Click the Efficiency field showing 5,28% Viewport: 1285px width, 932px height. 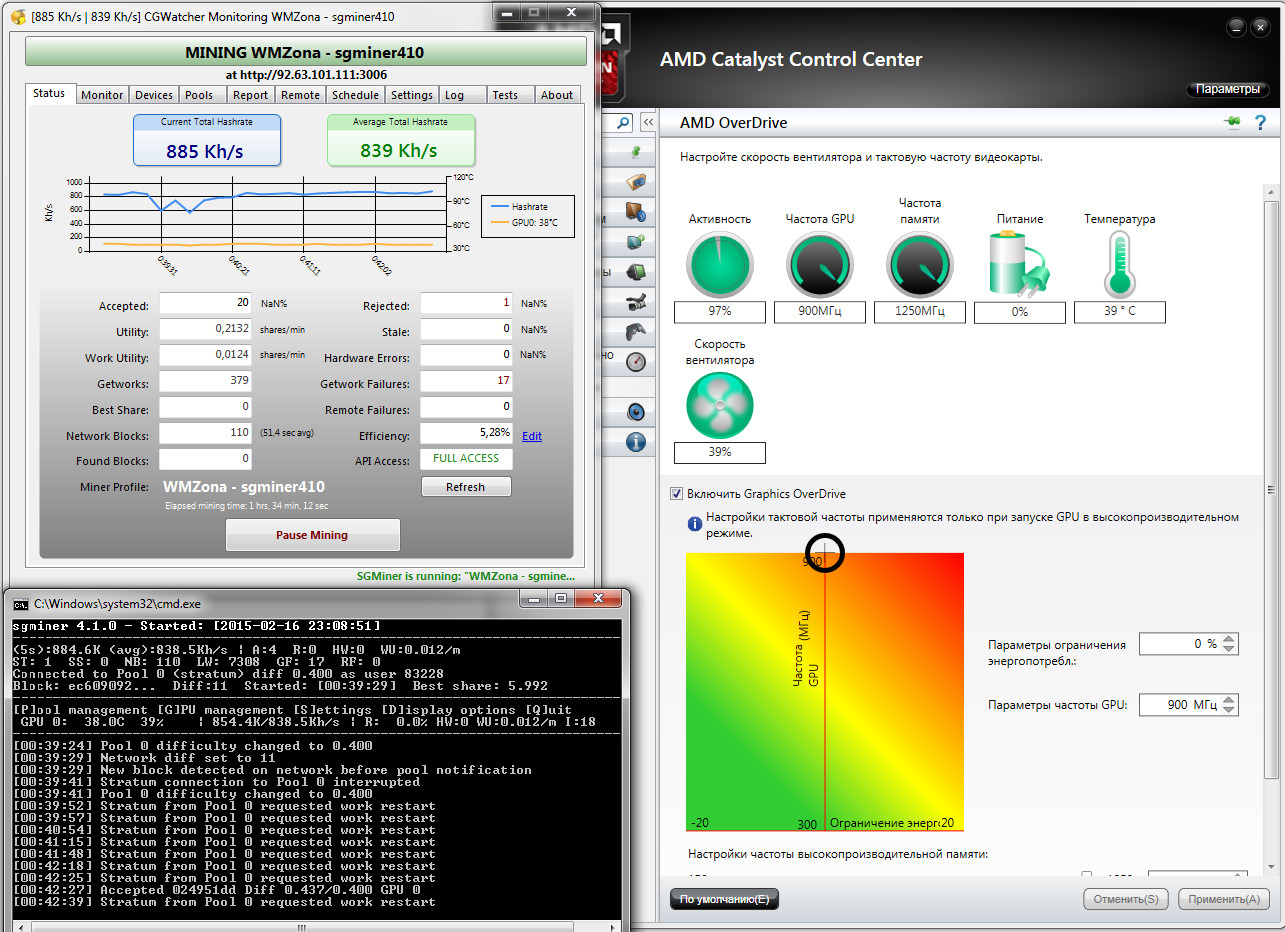click(467, 433)
